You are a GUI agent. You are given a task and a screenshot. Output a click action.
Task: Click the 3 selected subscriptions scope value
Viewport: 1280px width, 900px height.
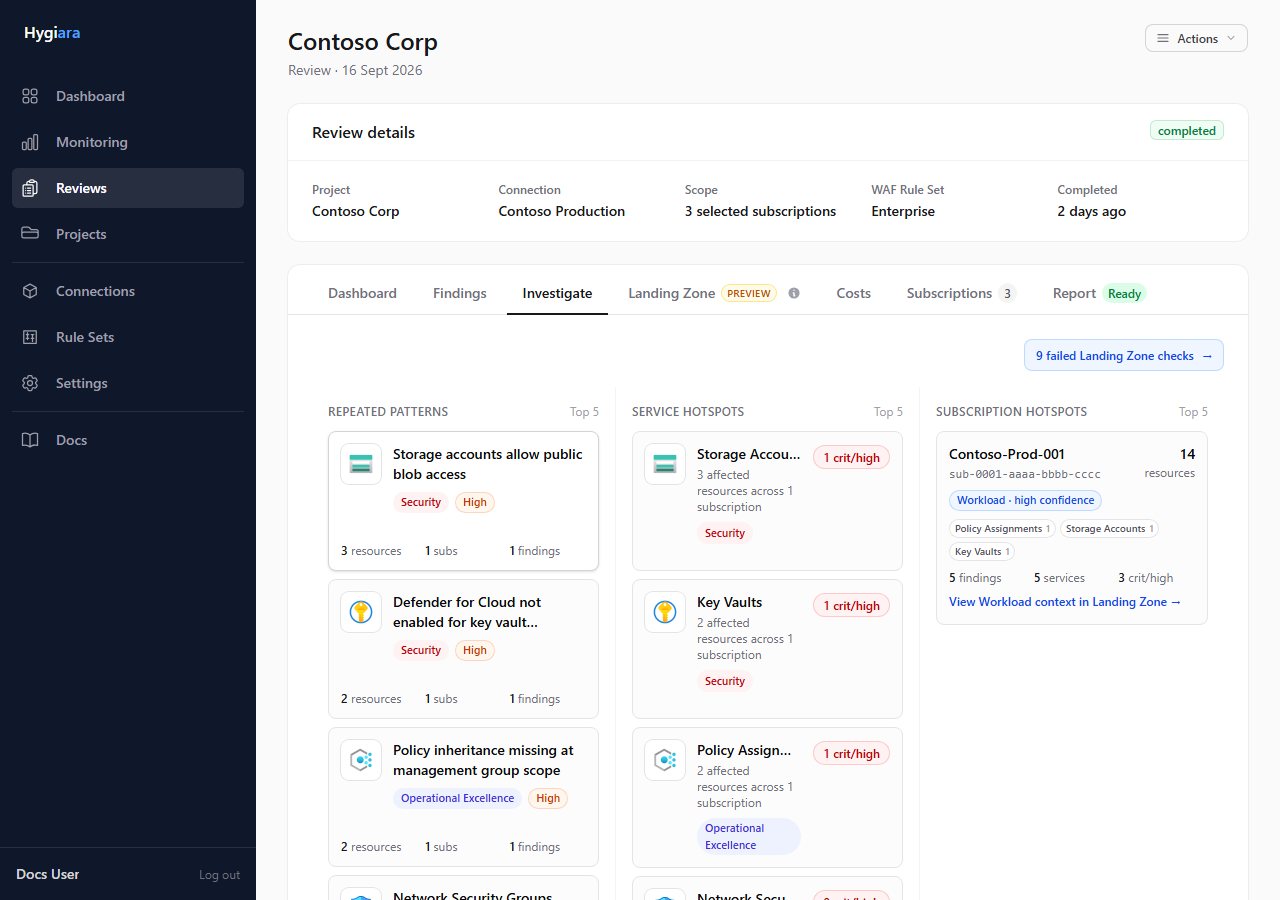760,211
